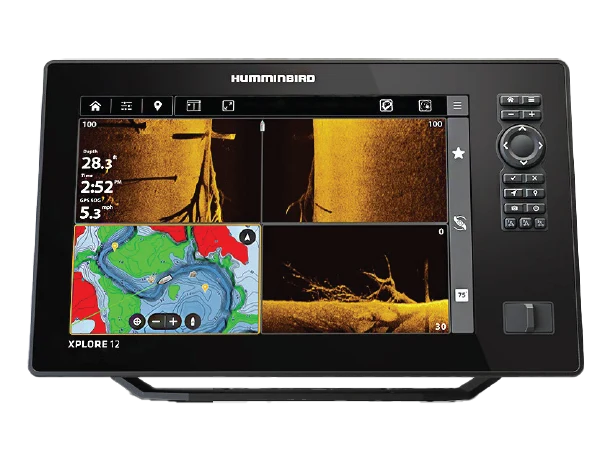Tap the expand full-screen arrows icon

tap(228, 105)
